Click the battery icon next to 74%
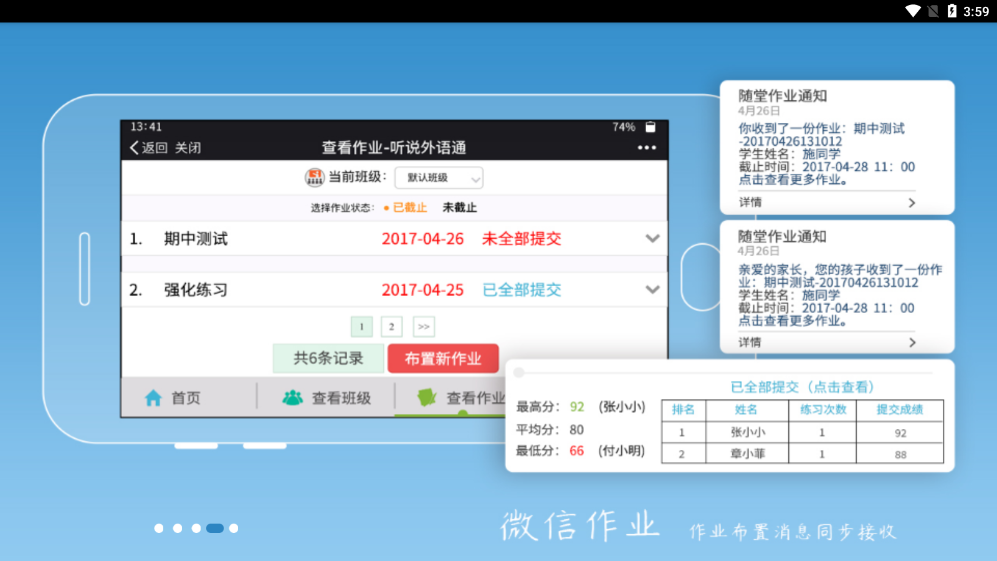The width and height of the screenshot is (997, 561). (650, 127)
